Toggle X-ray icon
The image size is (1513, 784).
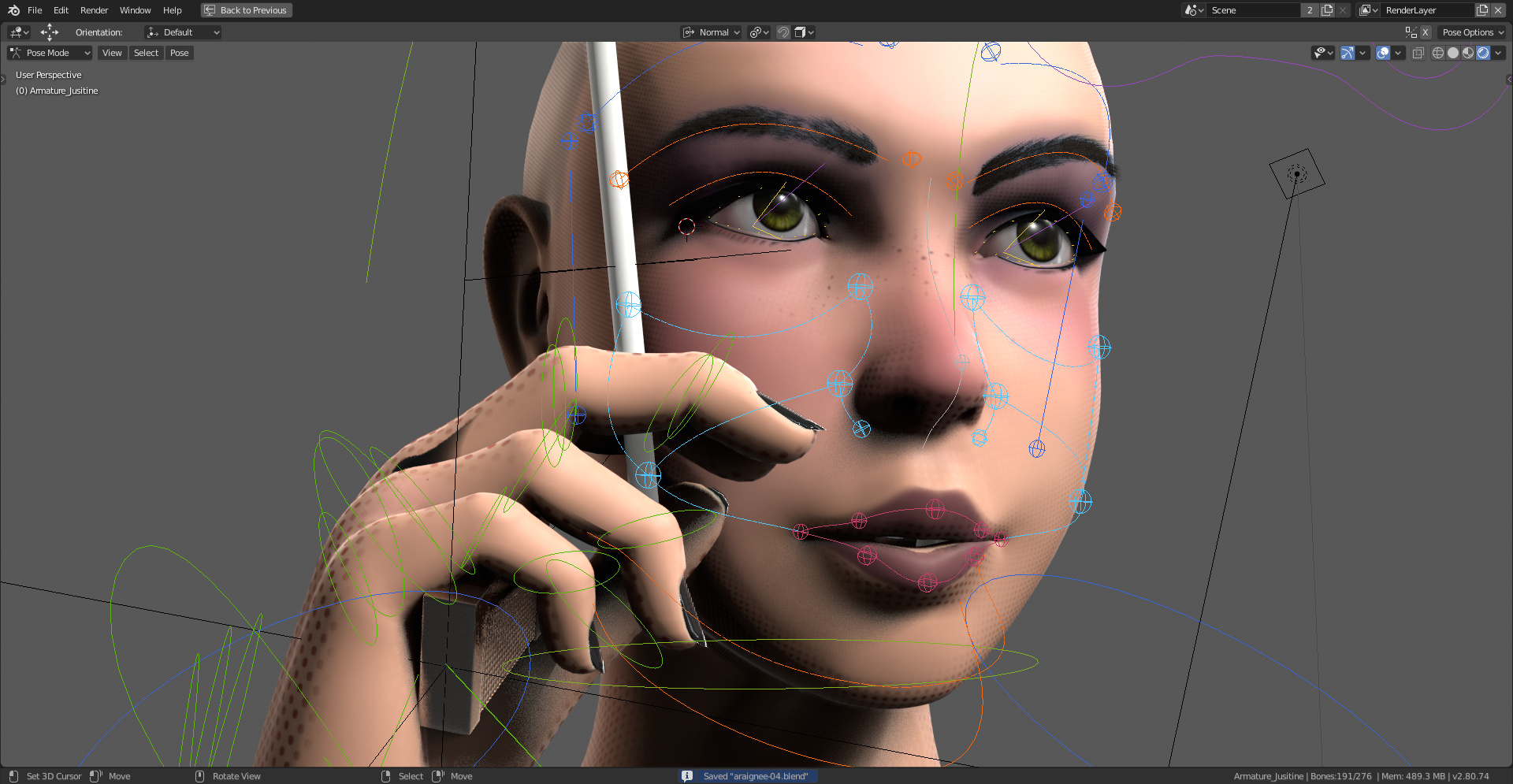coord(1418,53)
